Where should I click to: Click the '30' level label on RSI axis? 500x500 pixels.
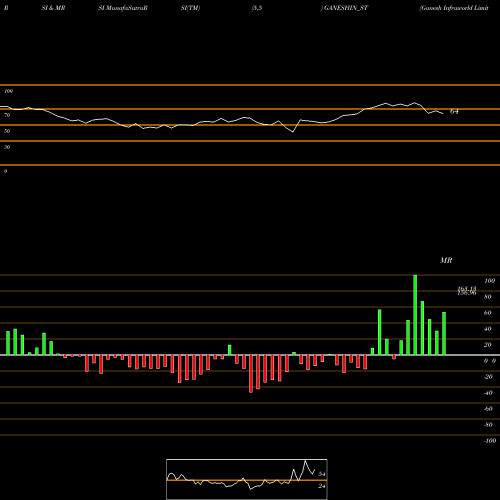point(7,147)
